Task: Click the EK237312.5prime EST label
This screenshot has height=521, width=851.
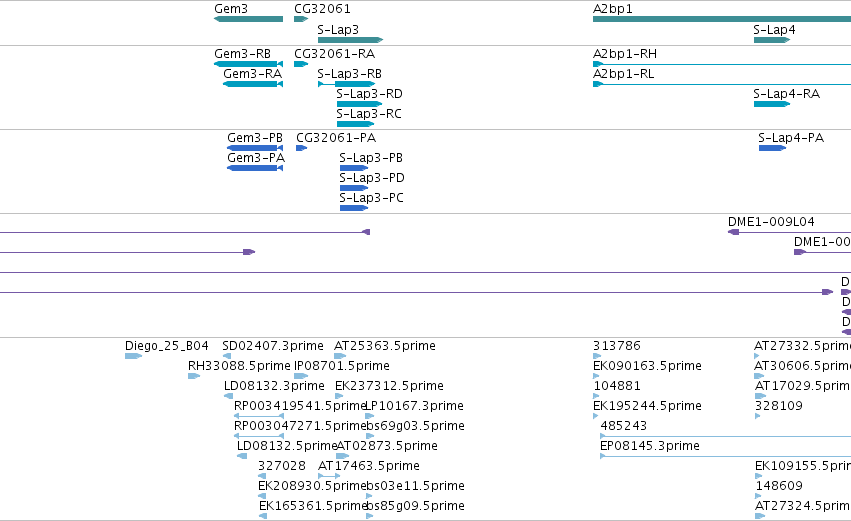Action: [389, 386]
